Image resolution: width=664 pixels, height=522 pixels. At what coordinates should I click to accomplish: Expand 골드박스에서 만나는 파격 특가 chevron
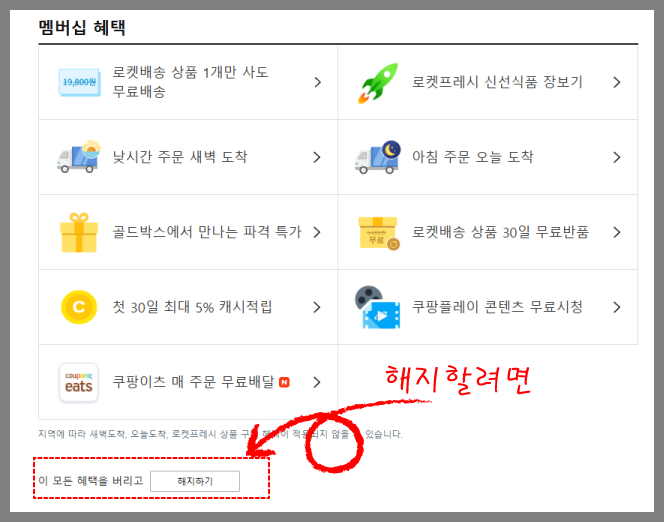click(317, 232)
